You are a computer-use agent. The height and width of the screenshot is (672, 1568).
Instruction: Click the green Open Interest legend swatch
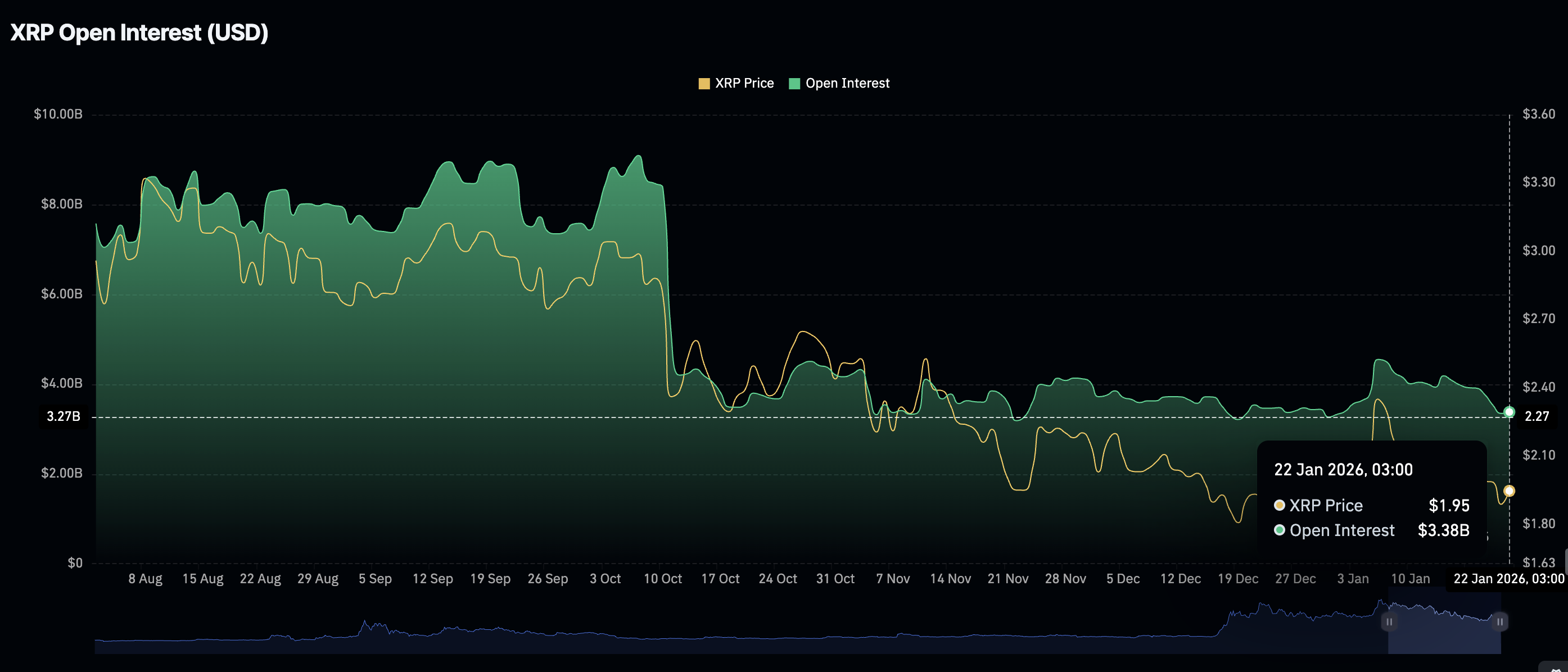coord(794,84)
